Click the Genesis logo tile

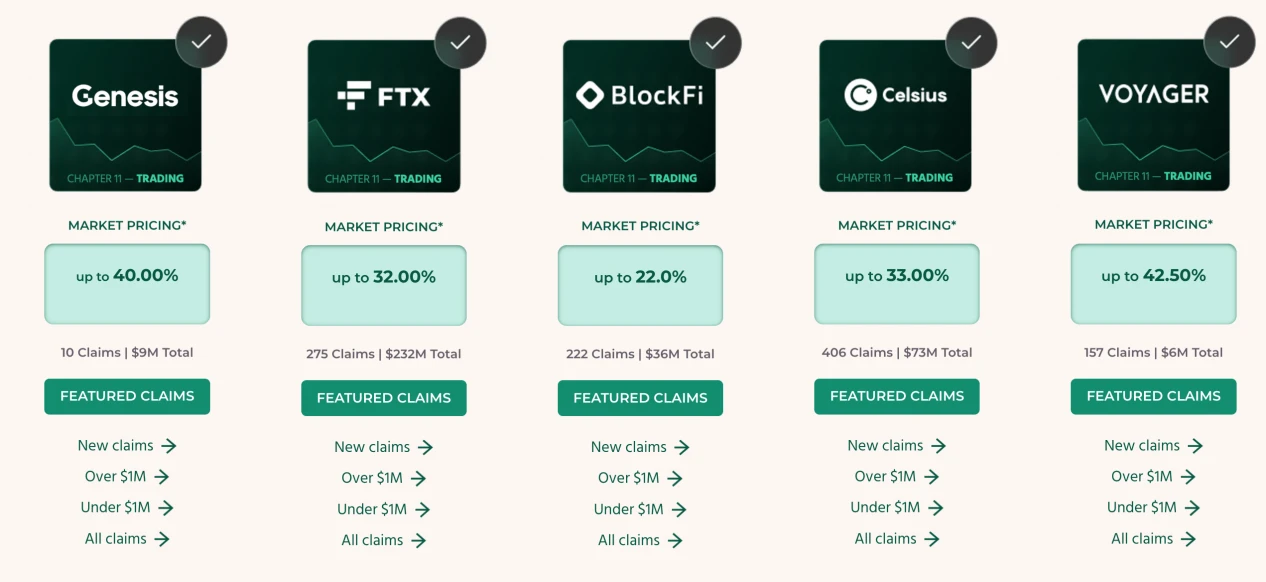click(125, 114)
